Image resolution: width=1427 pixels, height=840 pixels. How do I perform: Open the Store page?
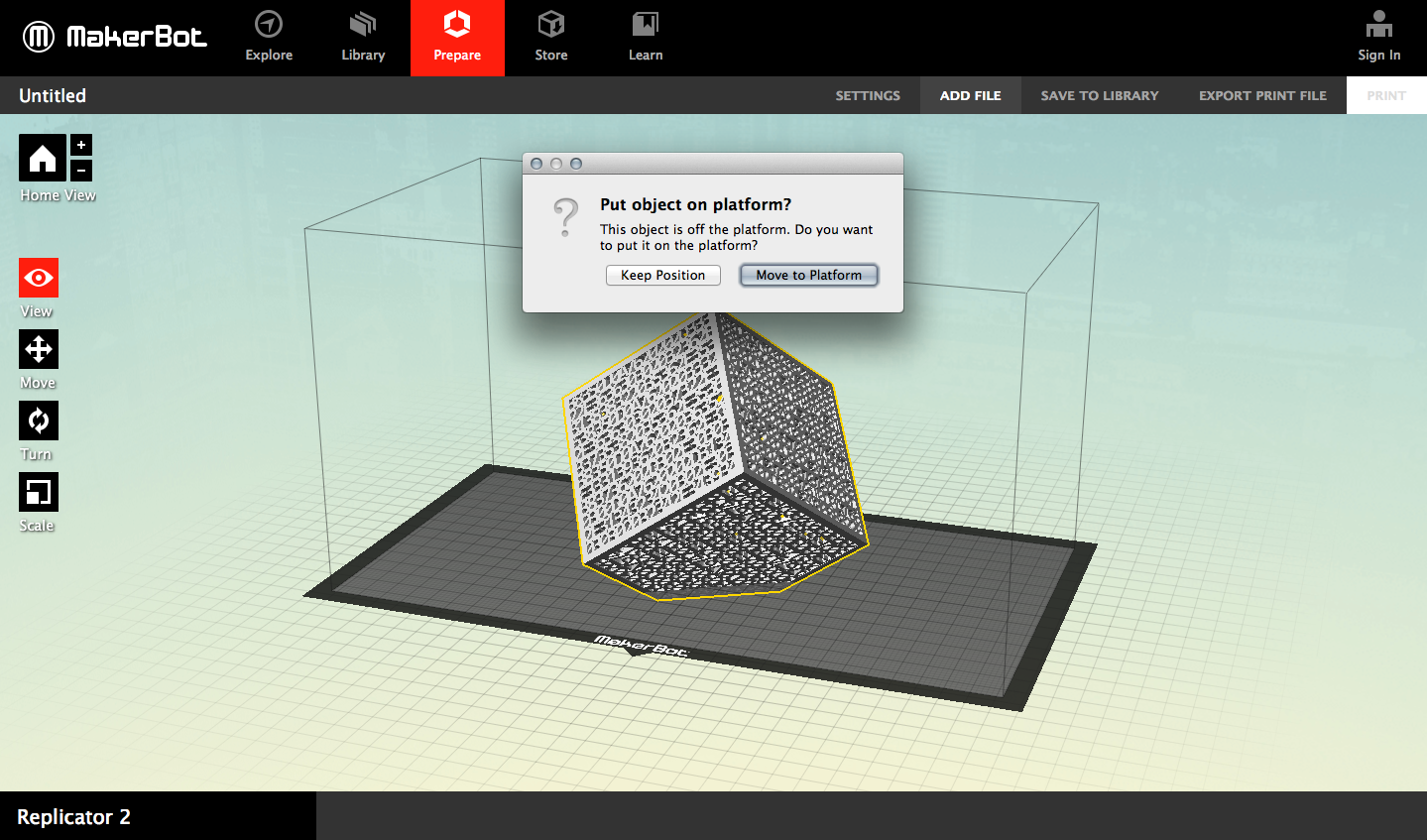coord(550,38)
